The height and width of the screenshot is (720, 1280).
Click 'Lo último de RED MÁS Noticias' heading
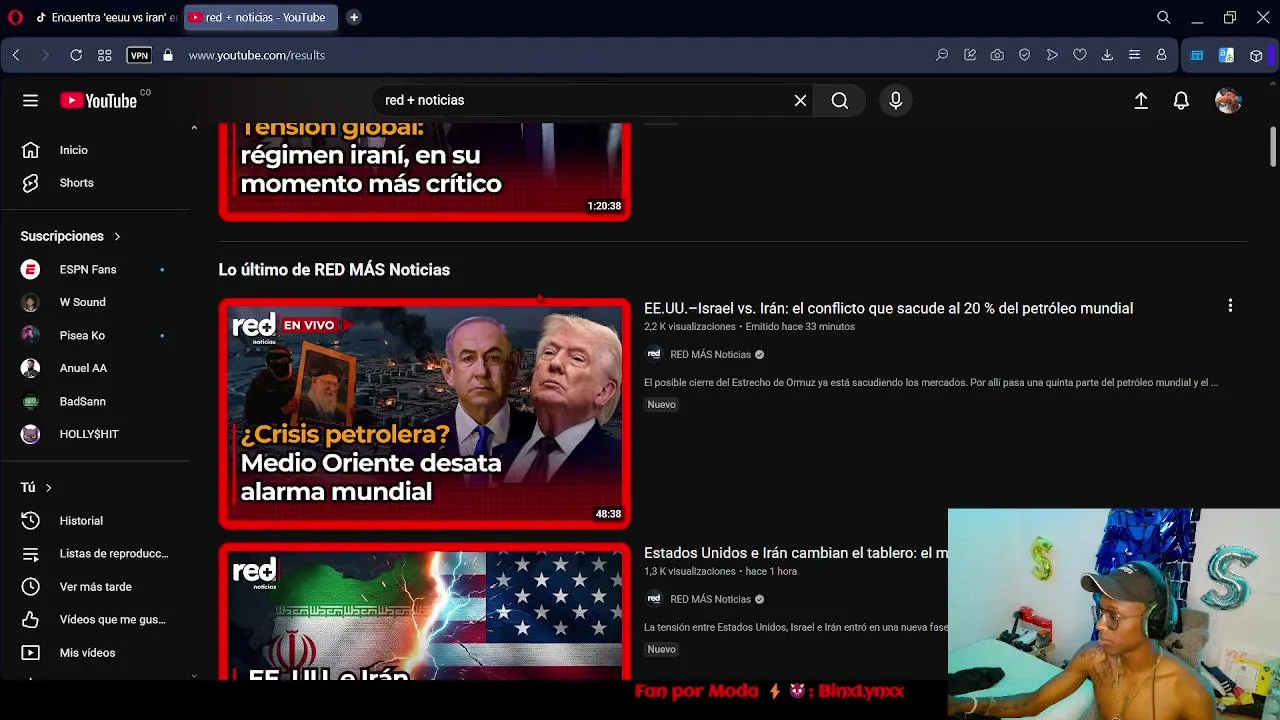click(x=334, y=270)
